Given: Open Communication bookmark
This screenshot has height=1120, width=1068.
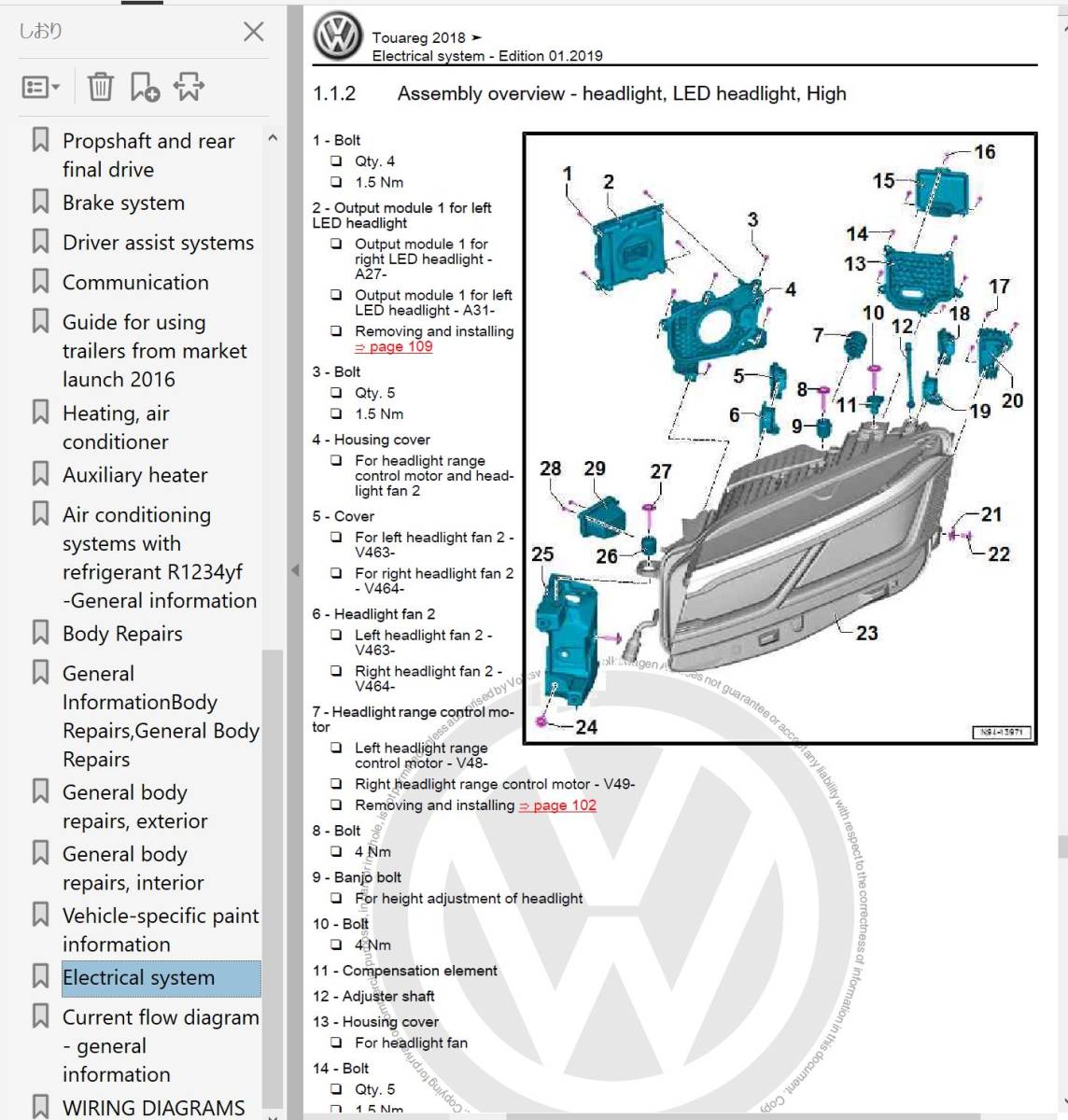Looking at the screenshot, I should click(x=135, y=282).
